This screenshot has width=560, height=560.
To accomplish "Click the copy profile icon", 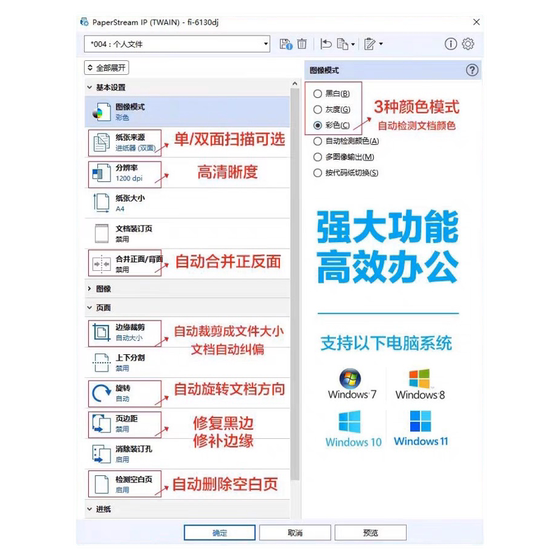I will 342,44.
